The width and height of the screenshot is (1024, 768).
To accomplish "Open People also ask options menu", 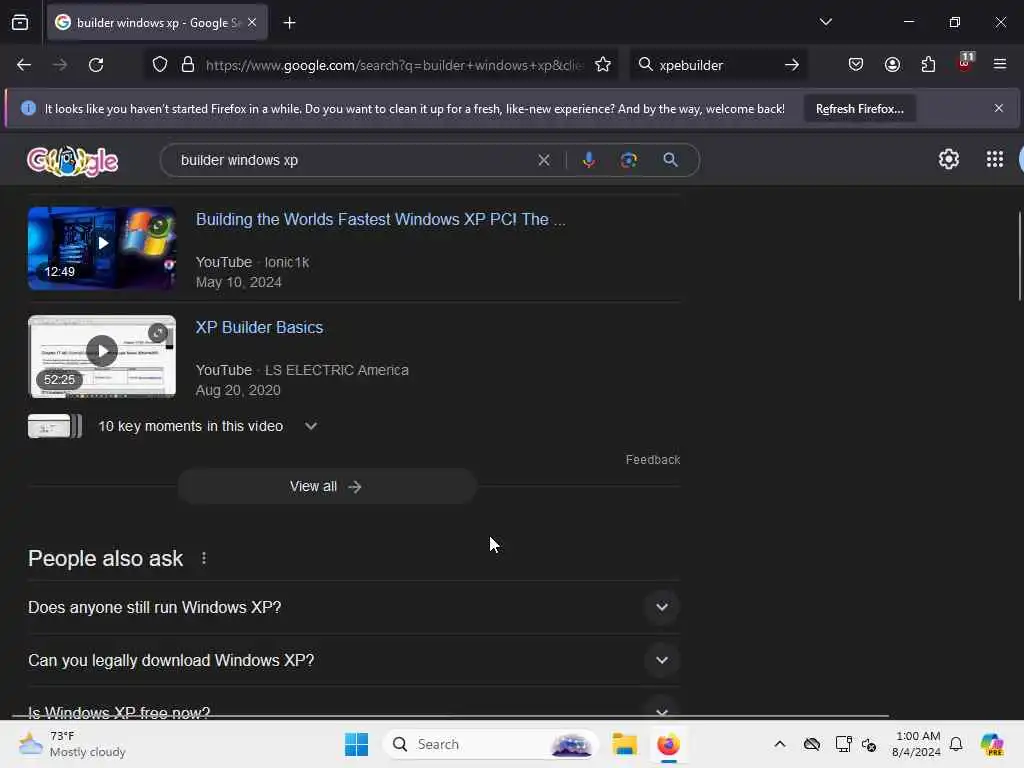I will [204, 558].
